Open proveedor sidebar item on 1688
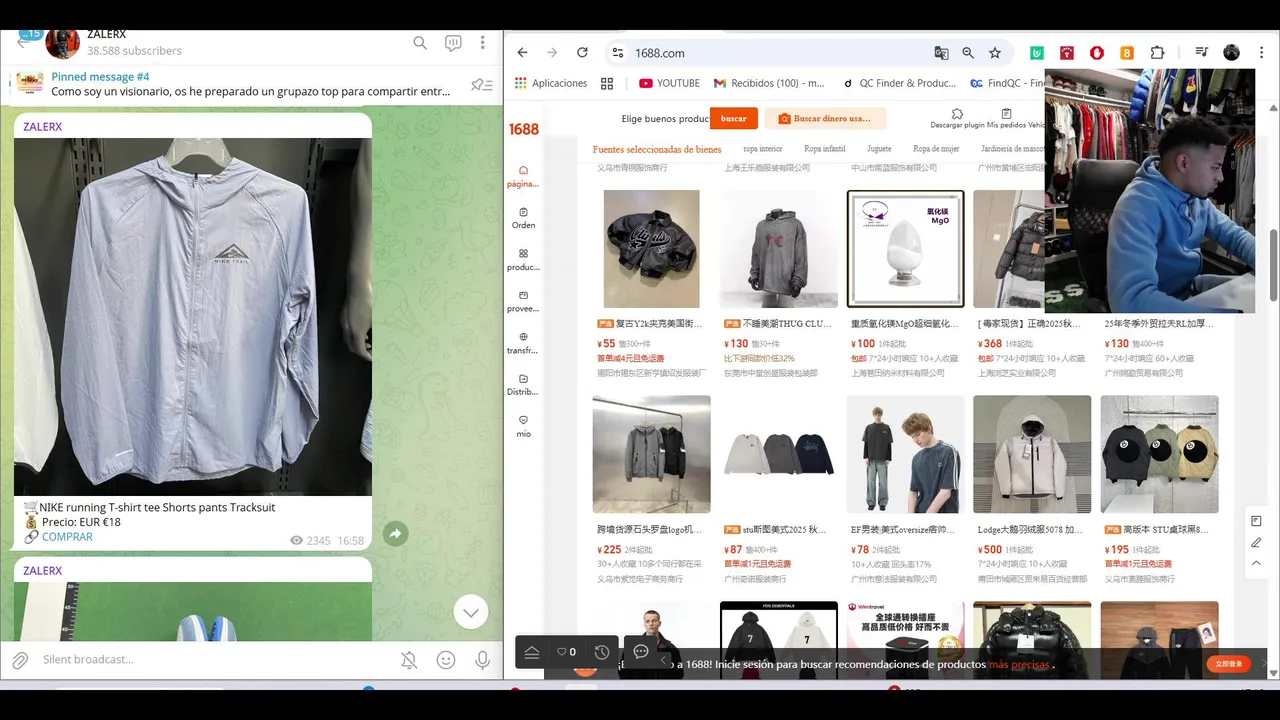Screen dimensions: 1280x720 (x=523, y=302)
